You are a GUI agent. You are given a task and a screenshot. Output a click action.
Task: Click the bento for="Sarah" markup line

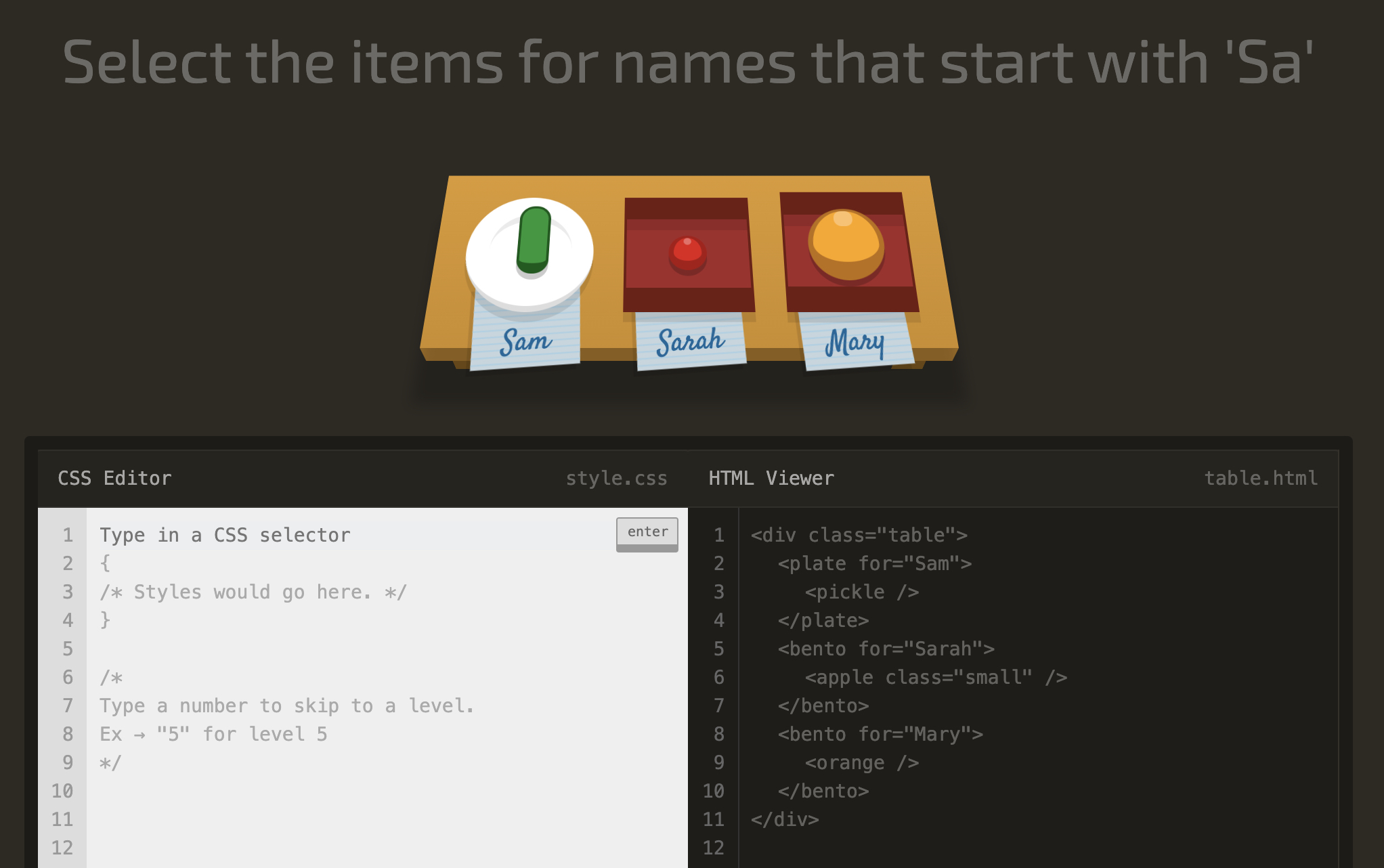886,649
